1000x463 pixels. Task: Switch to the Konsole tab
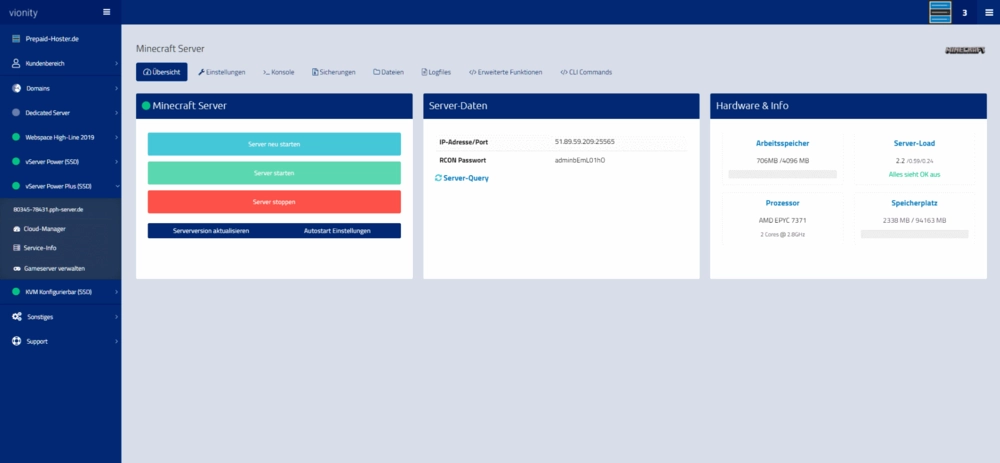coord(278,72)
